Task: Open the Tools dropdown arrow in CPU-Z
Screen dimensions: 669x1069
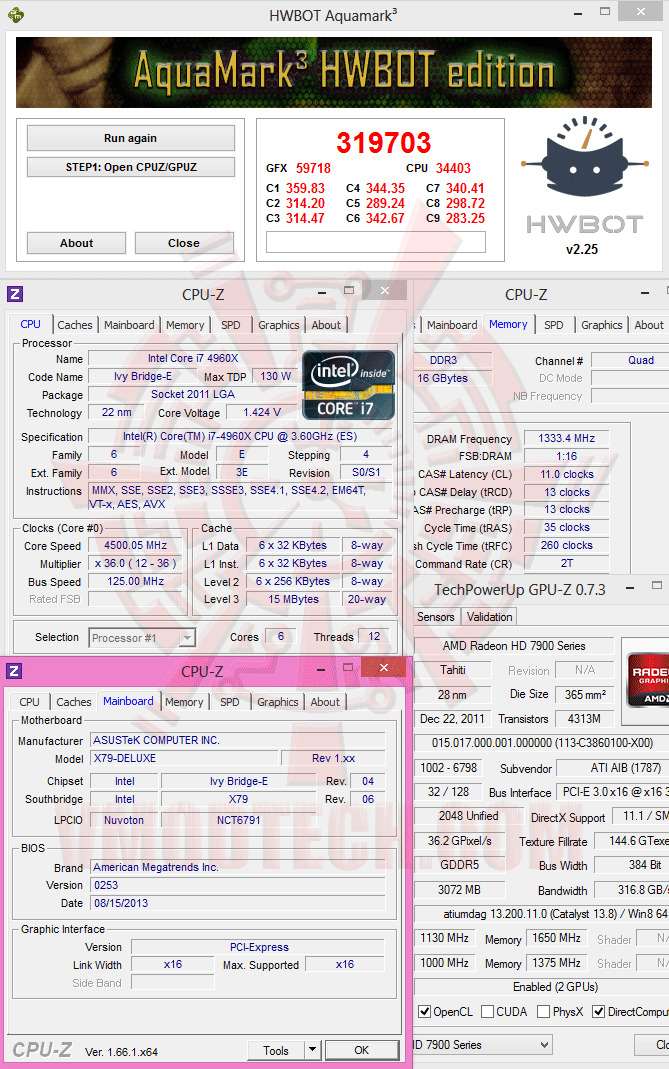Action: coord(312,1050)
